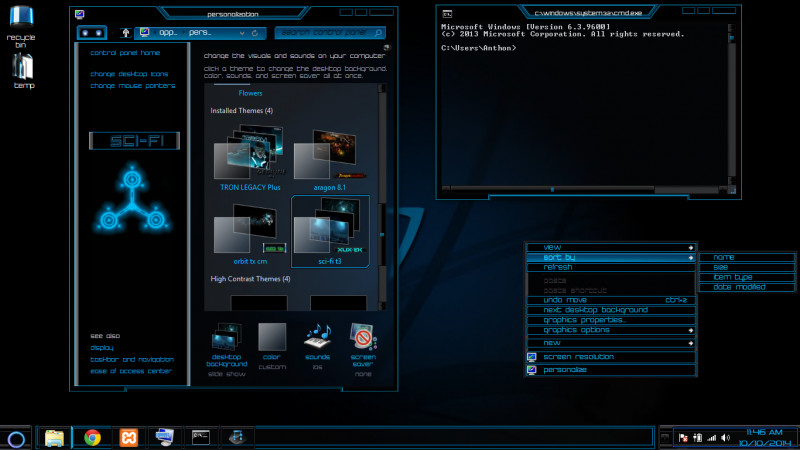Open Ease of Access Center link
Image resolution: width=800 pixels, height=450 pixels.
[x=131, y=371]
